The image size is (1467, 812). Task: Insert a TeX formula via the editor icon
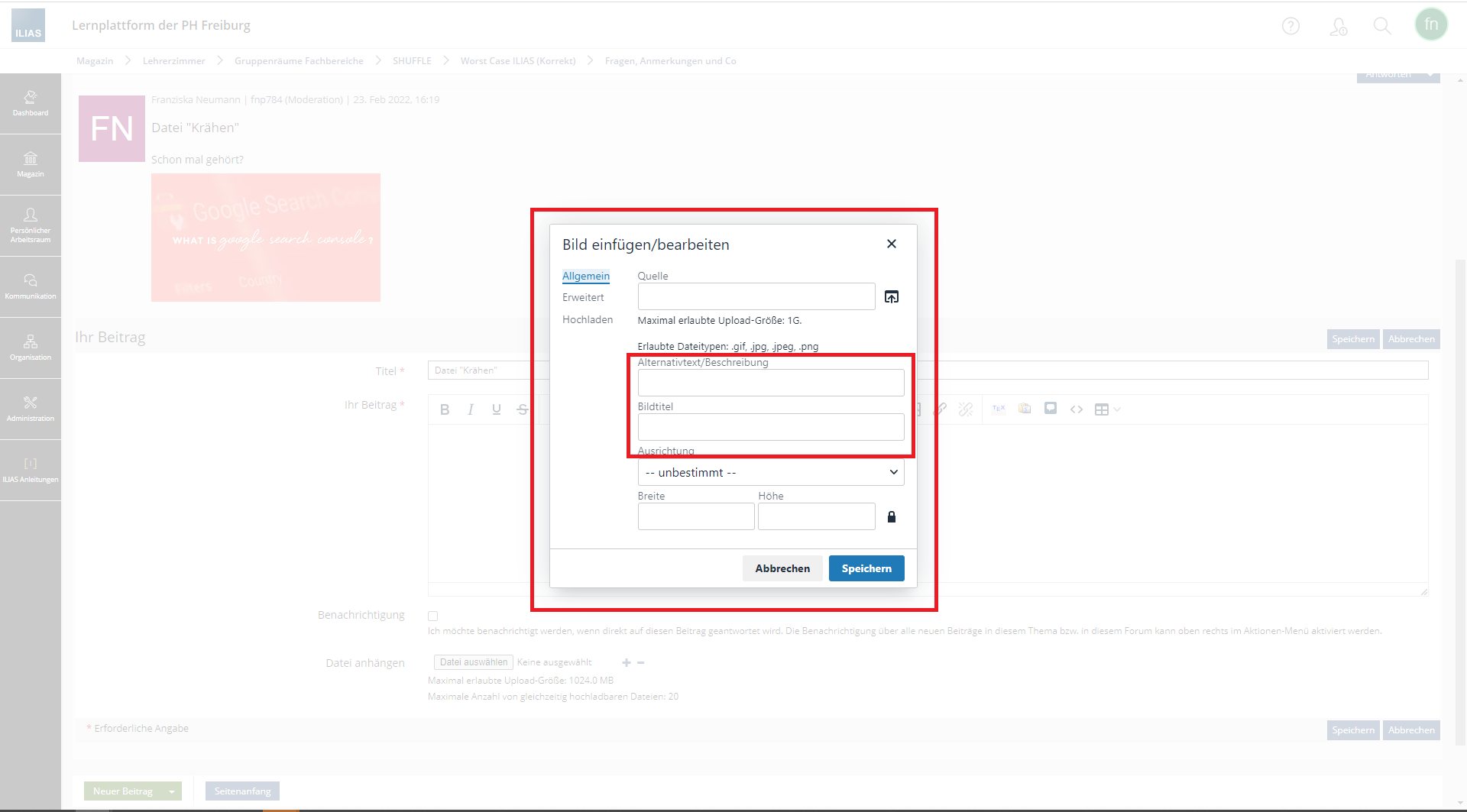(x=999, y=409)
